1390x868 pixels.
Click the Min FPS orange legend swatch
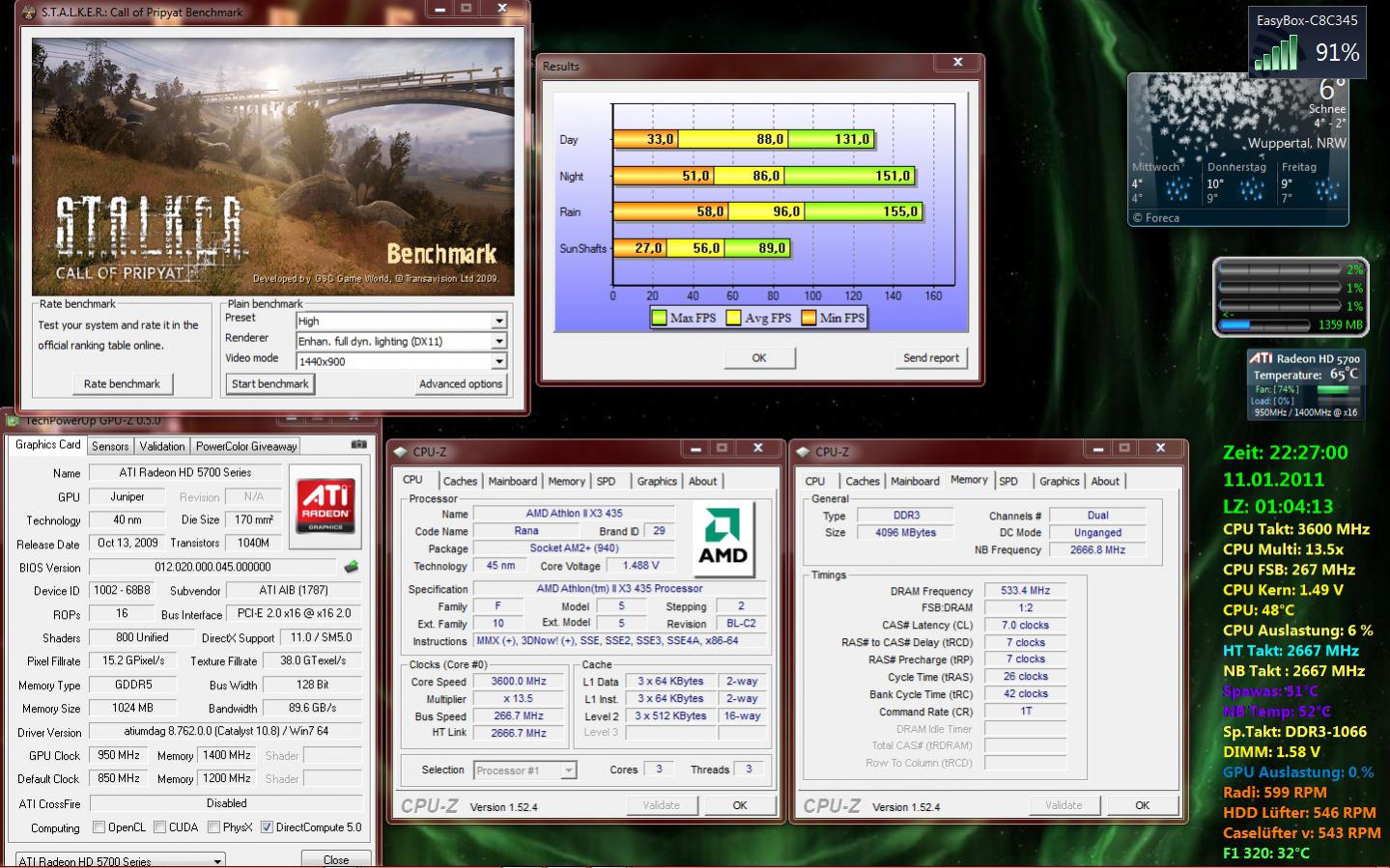tap(809, 318)
